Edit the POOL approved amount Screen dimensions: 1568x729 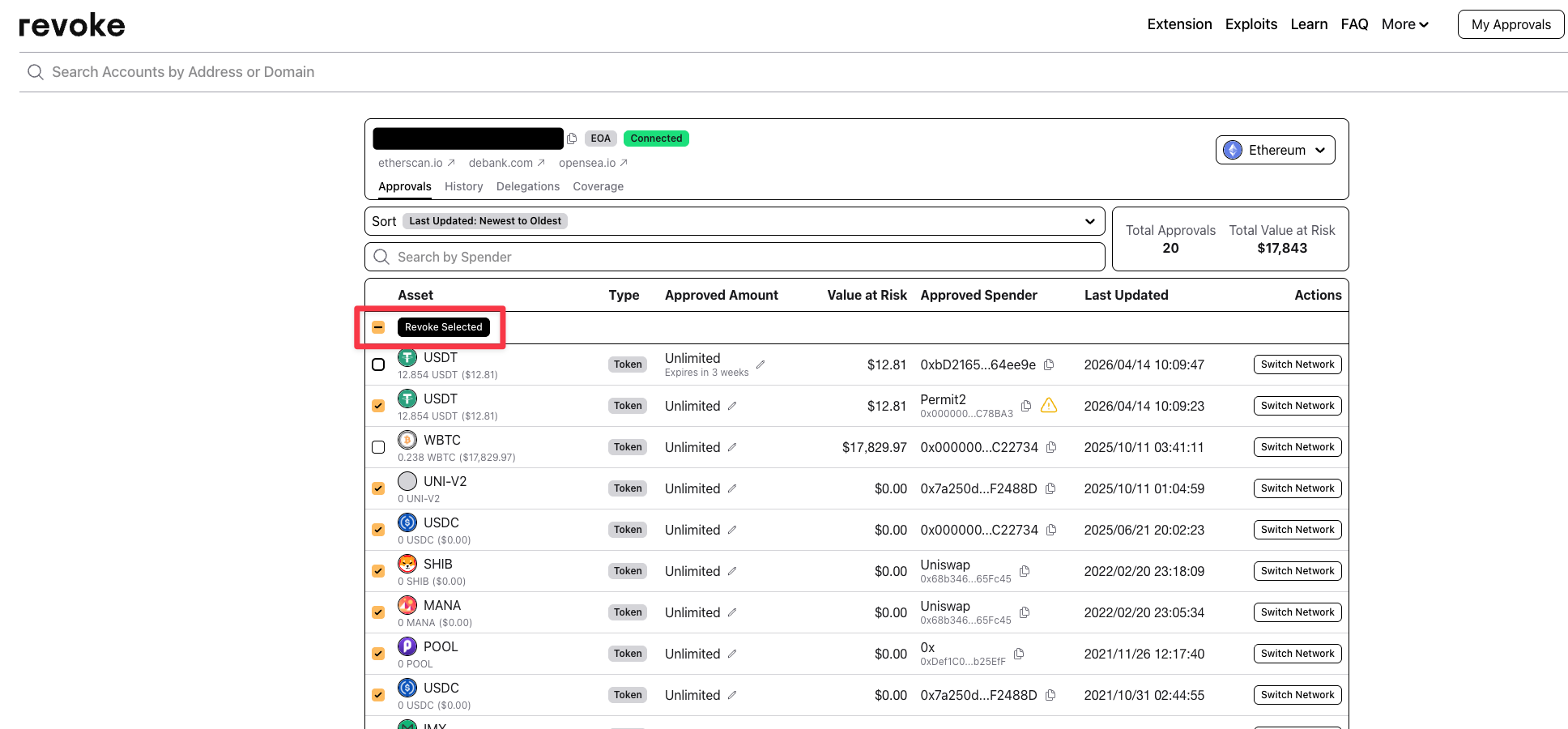click(732, 654)
